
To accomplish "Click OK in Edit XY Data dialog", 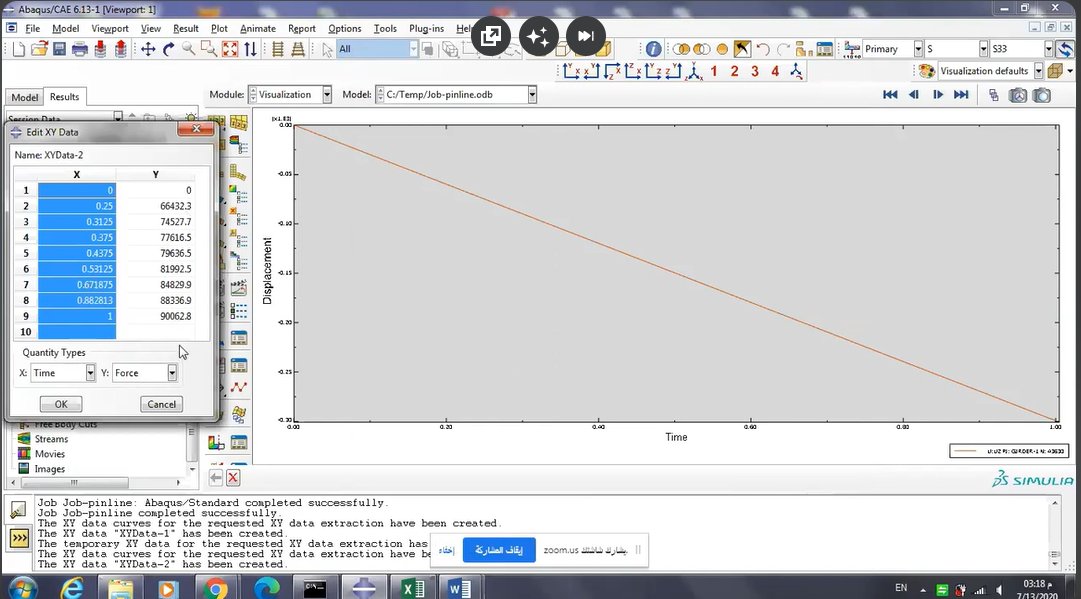I will (61, 404).
